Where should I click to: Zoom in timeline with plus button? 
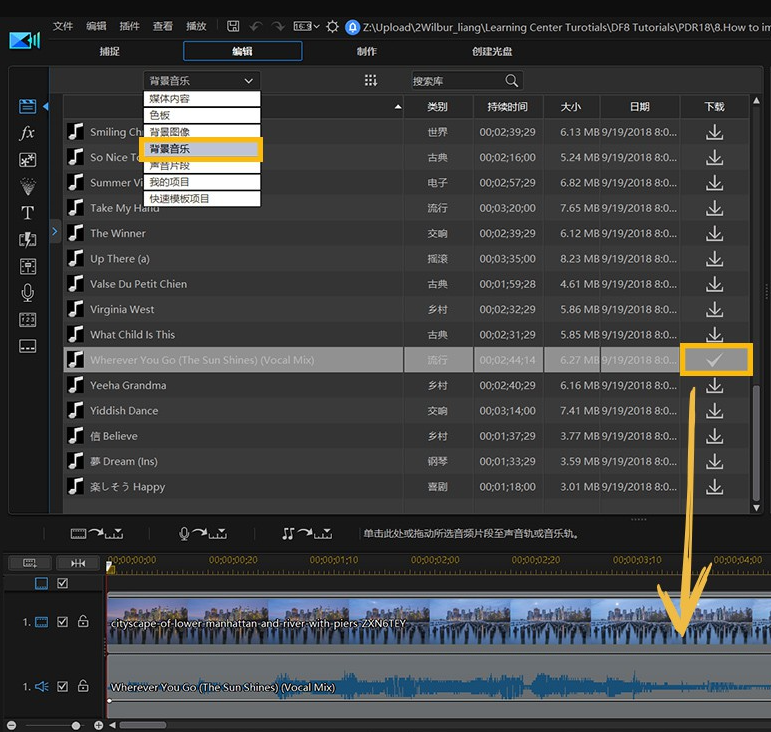tap(98, 726)
